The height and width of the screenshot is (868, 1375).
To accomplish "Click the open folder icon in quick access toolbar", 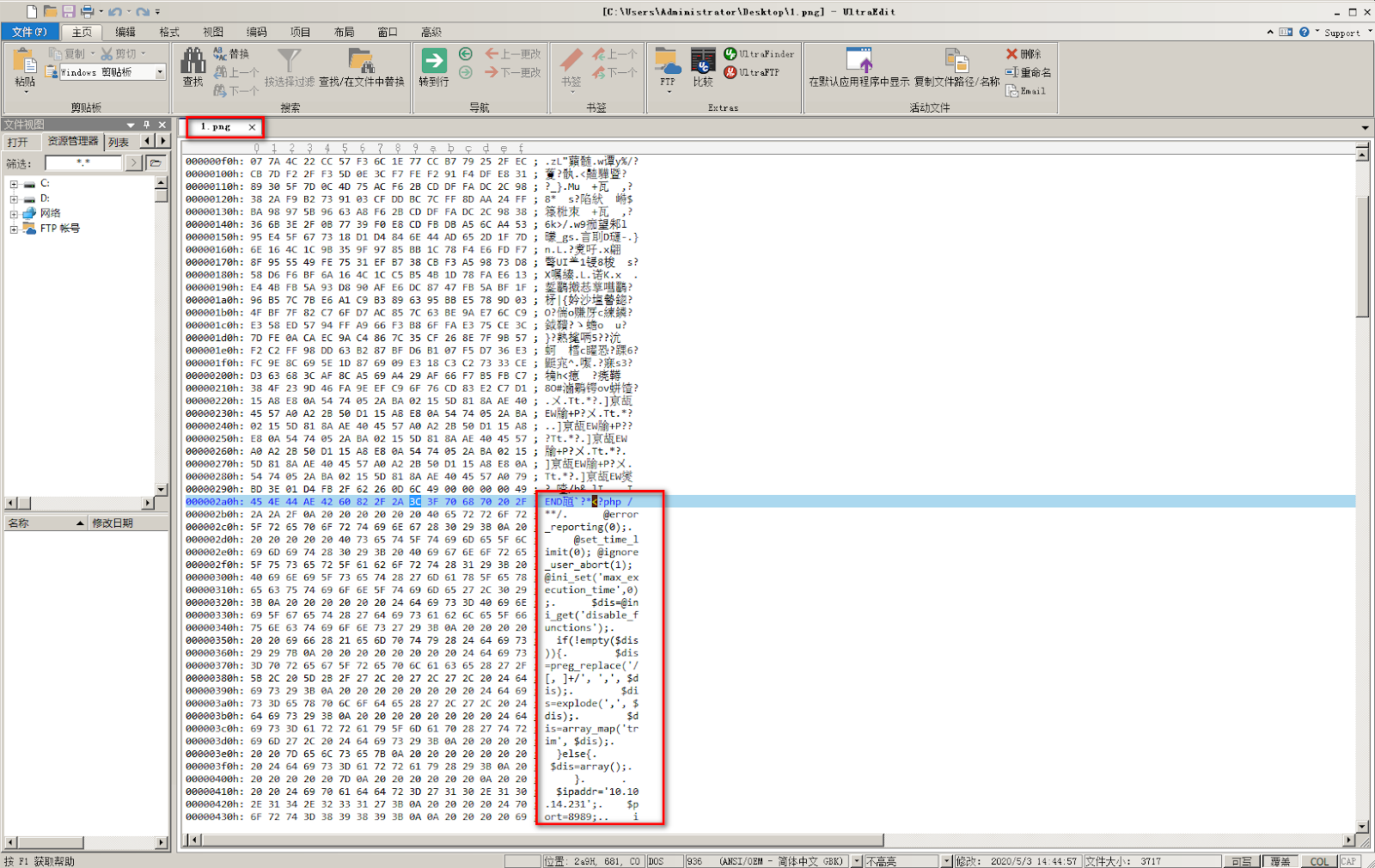I will tap(50, 11).
